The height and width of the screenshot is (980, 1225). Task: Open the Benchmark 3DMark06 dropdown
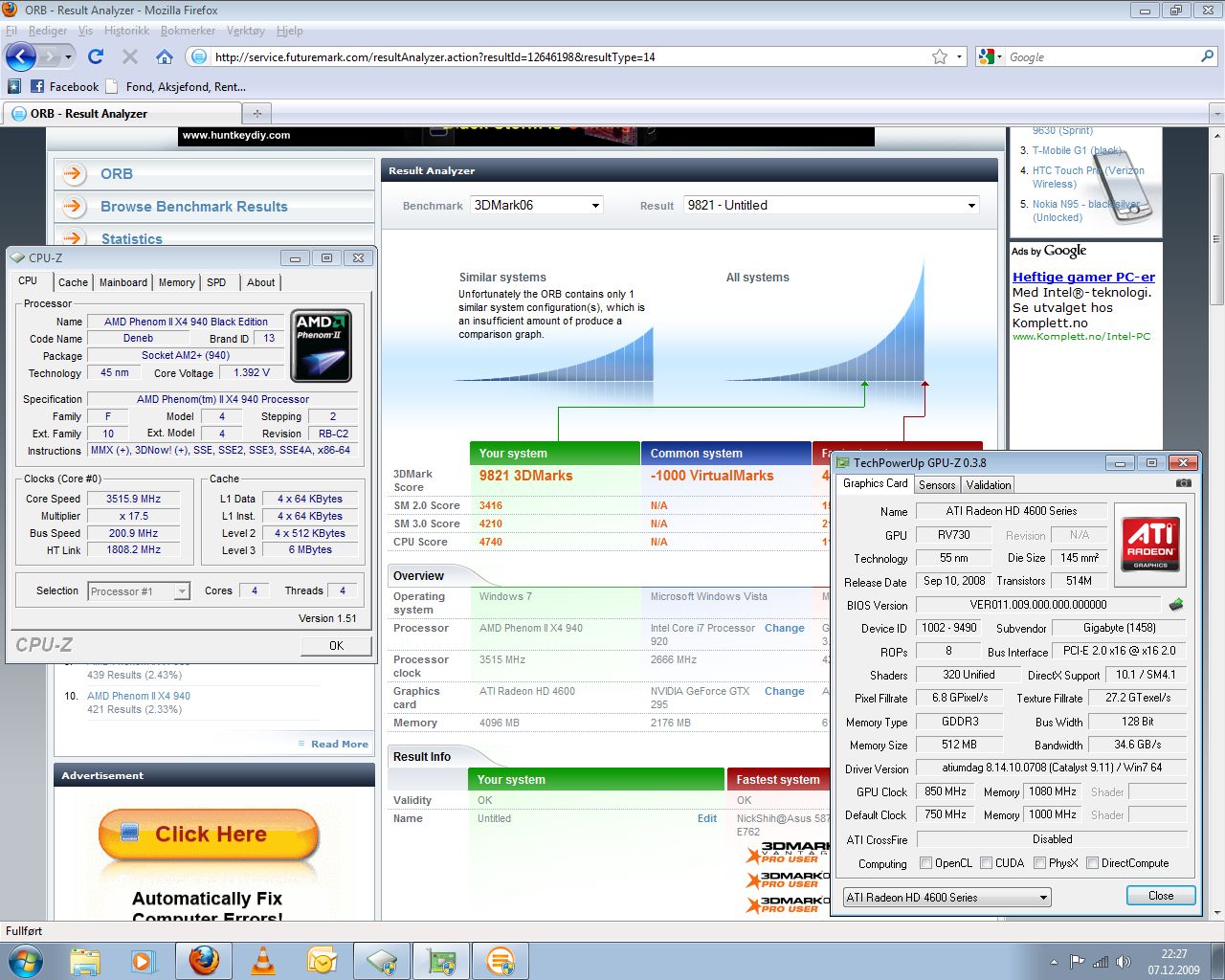tap(537, 205)
